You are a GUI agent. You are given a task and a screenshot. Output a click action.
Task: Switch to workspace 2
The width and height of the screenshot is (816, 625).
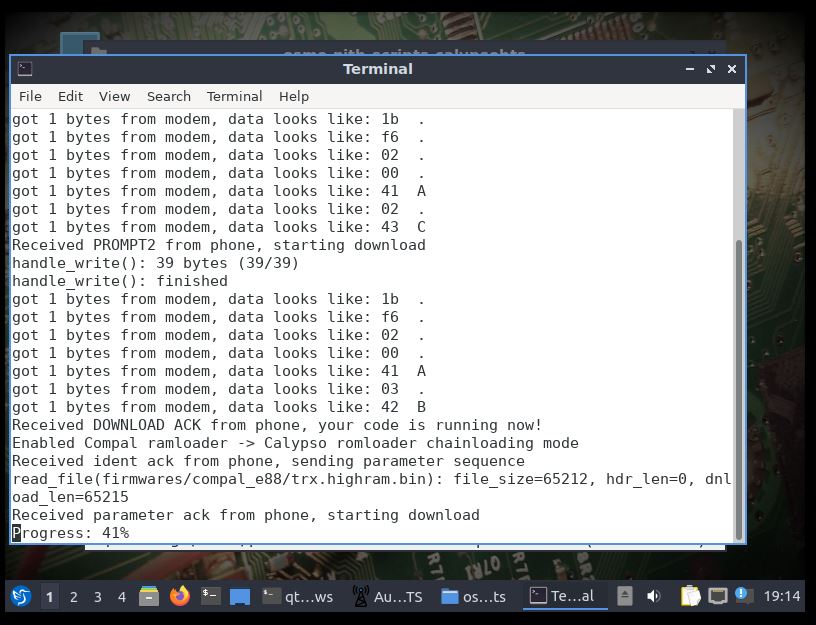point(73,597)
